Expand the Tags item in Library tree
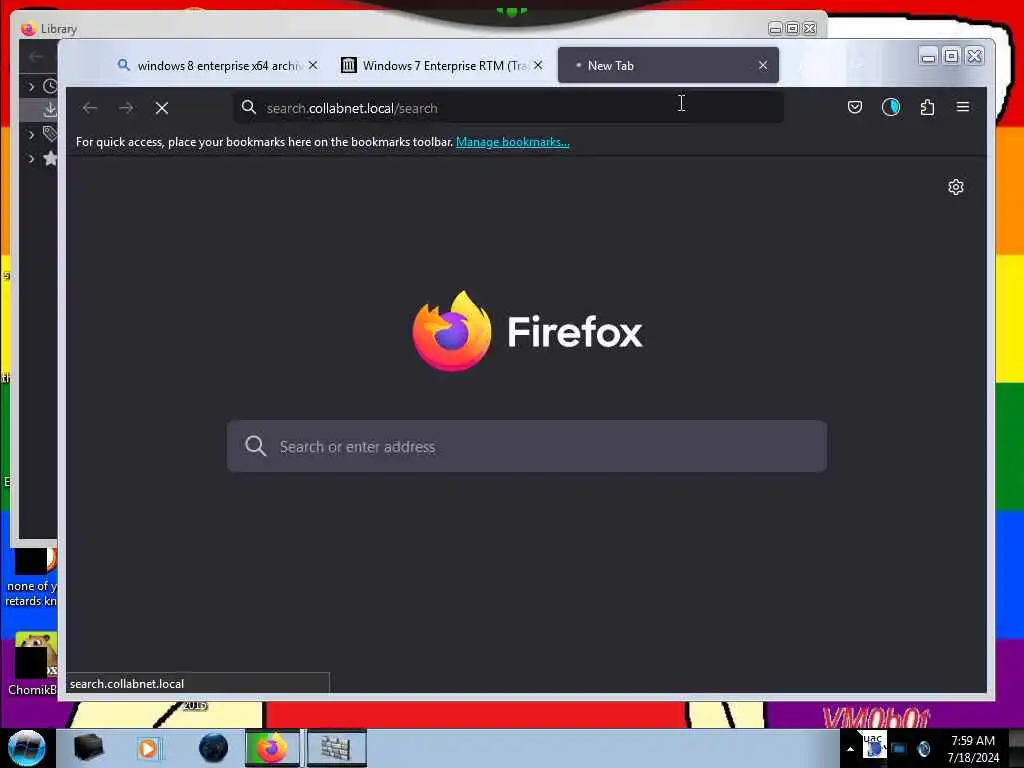The height and width of the screenshot is (768, 1024). click(31, 135)
